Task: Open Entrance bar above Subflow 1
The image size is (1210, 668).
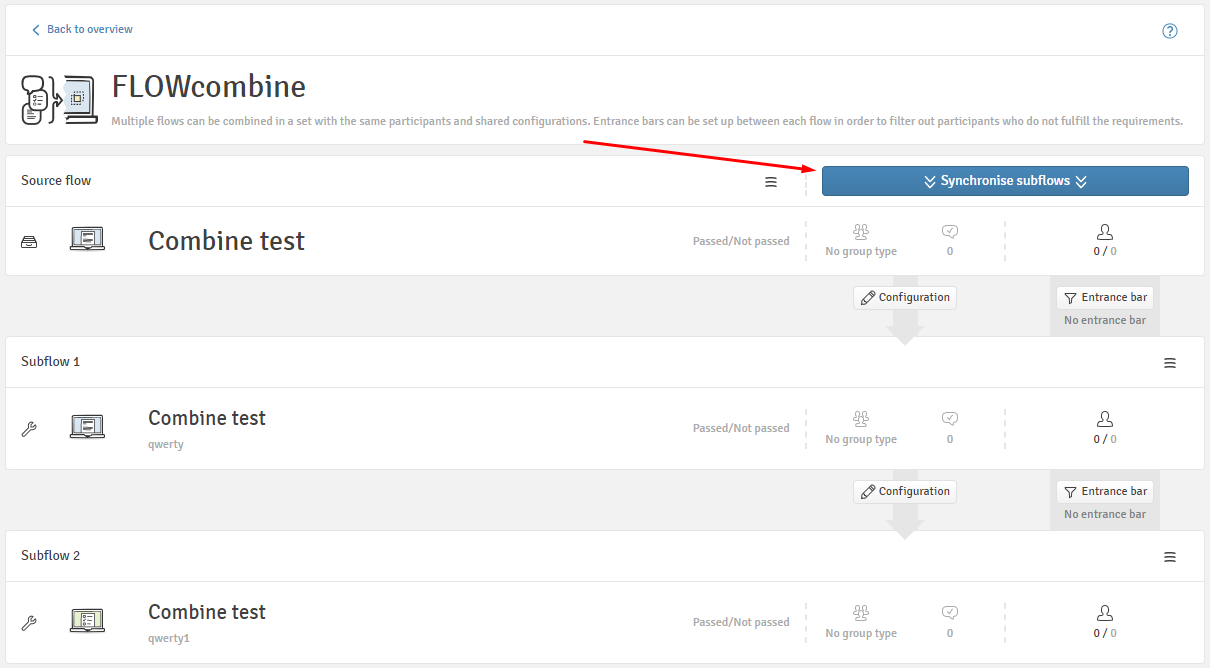Action: 1105,298
